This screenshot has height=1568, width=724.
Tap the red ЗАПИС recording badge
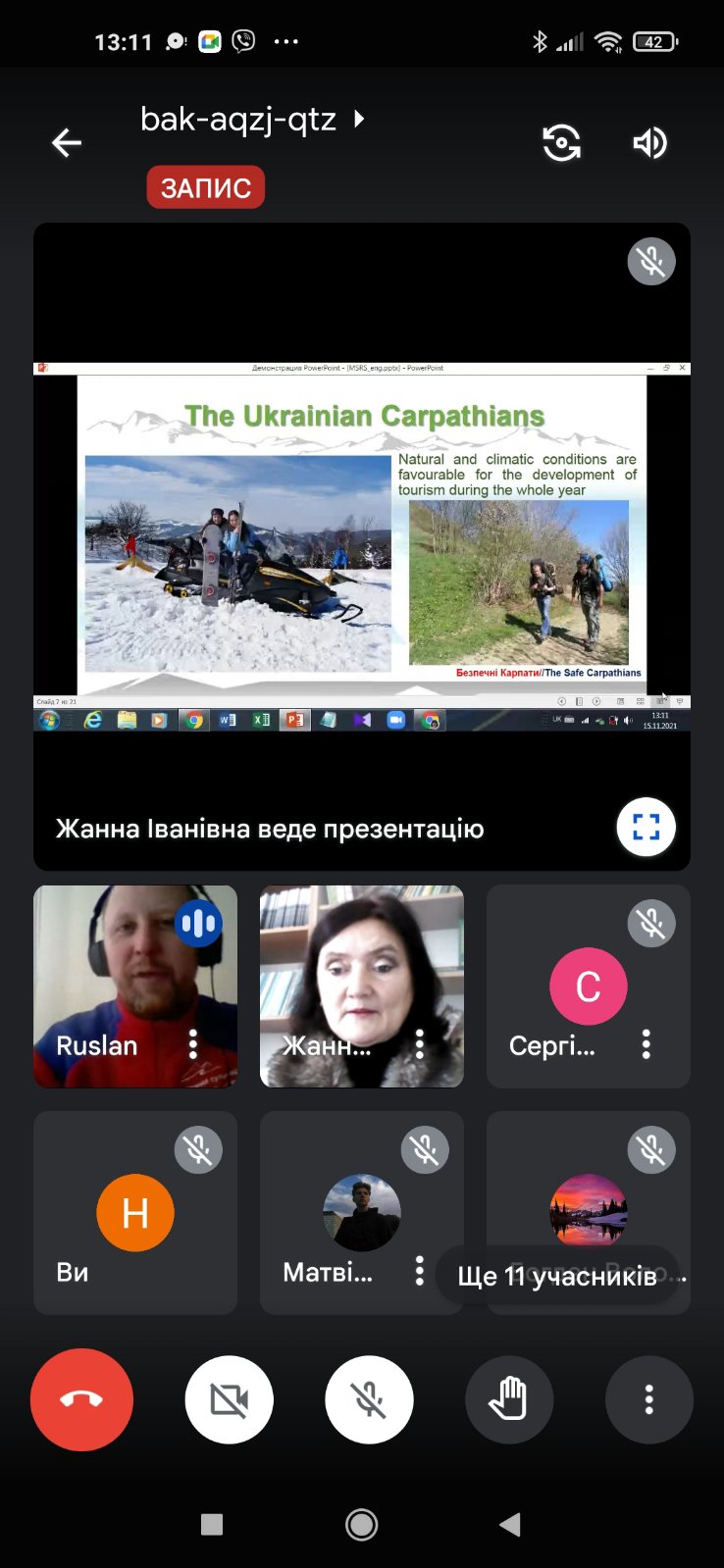click(206, 187)
